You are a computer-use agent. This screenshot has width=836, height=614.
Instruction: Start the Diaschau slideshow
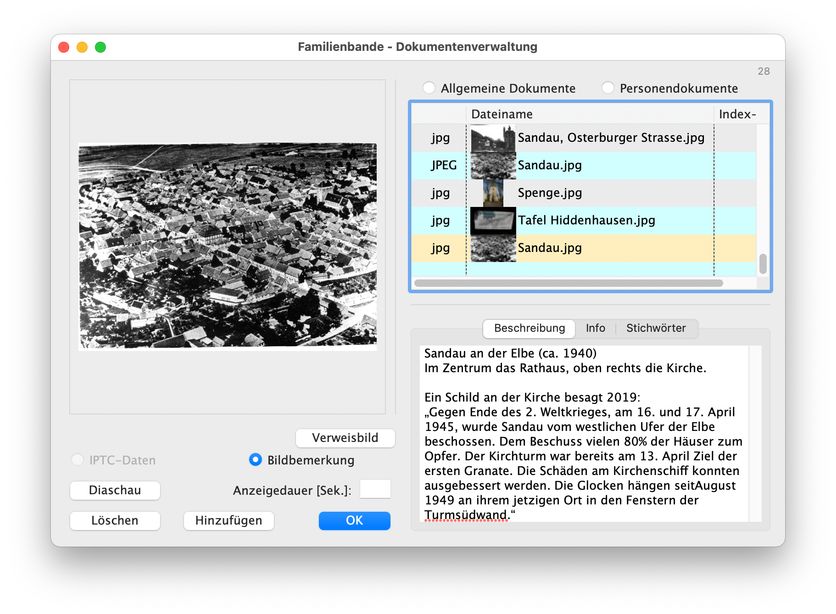click(x=115, y=491)
